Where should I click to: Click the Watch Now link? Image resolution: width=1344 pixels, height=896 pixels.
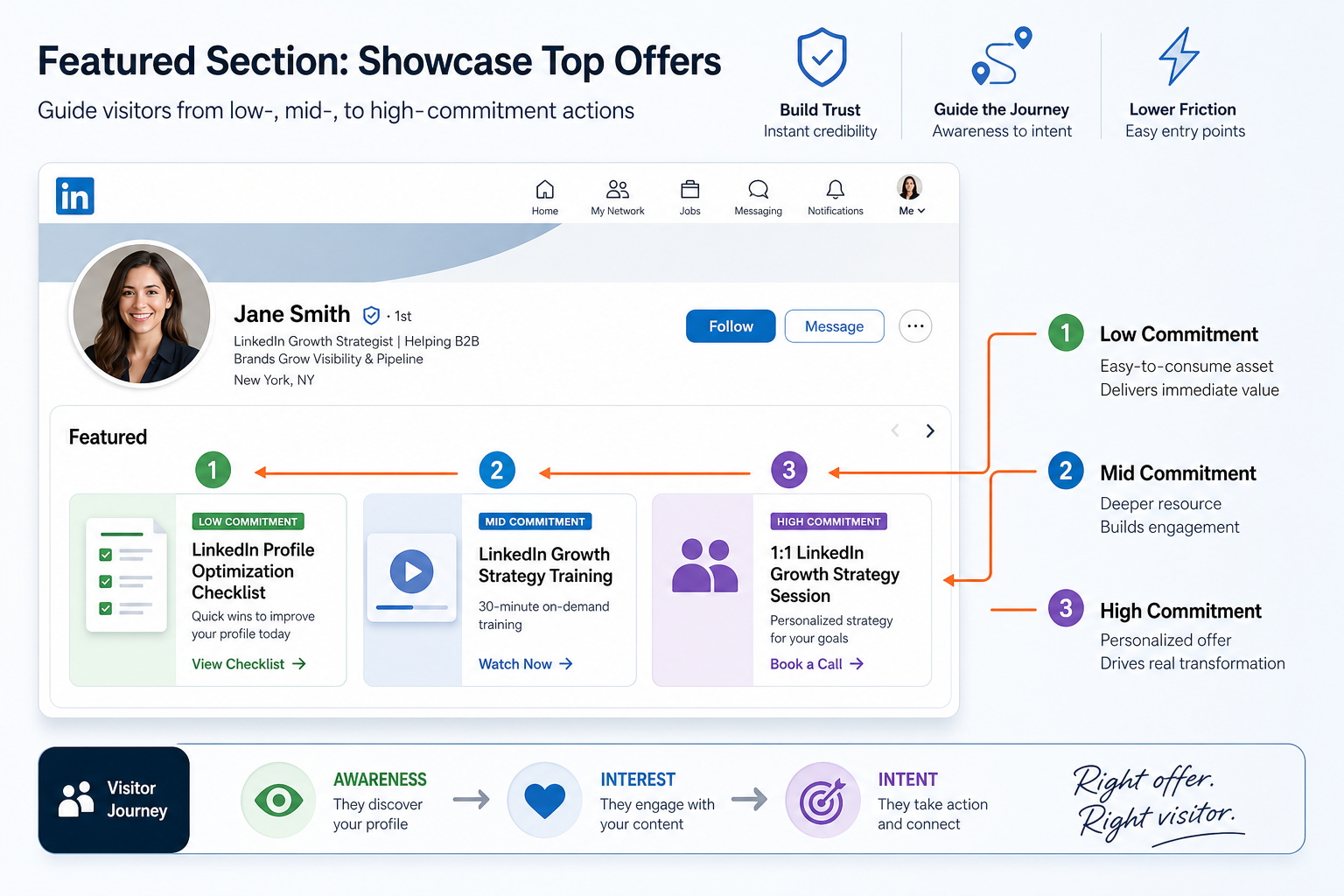(x=526, y=664)
